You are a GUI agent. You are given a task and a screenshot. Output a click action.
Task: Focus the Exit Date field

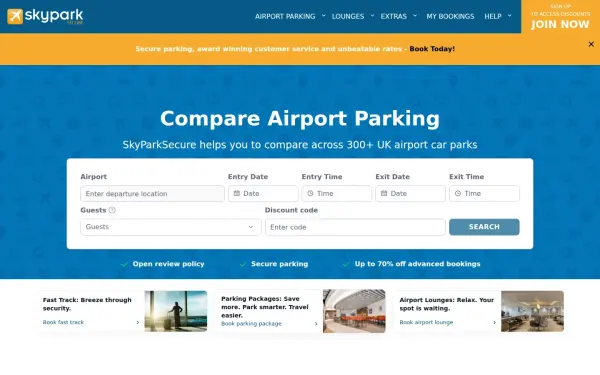click(411, 194)
